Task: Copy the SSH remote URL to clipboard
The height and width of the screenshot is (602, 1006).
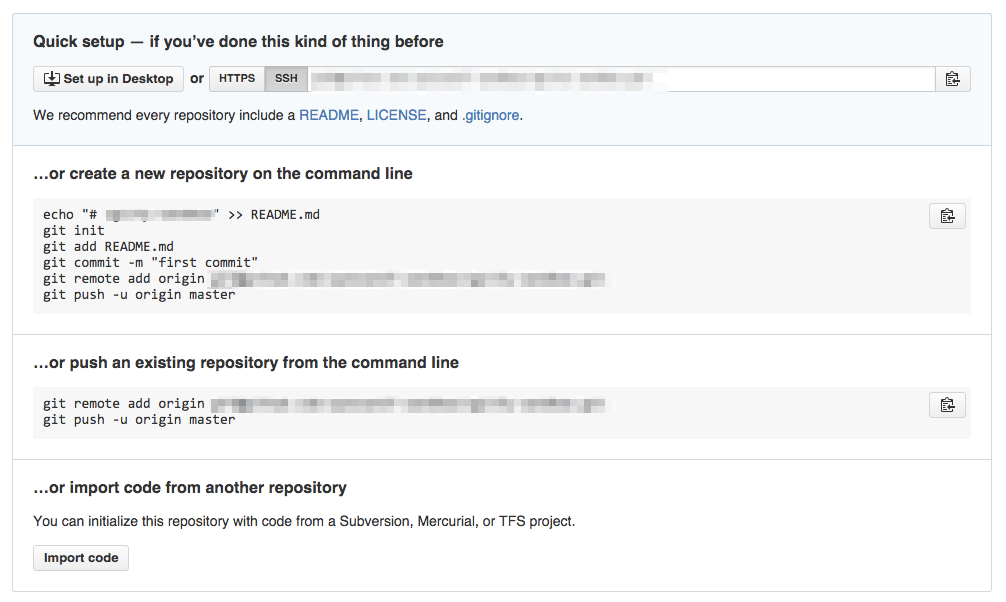Action: click(952, 79)
